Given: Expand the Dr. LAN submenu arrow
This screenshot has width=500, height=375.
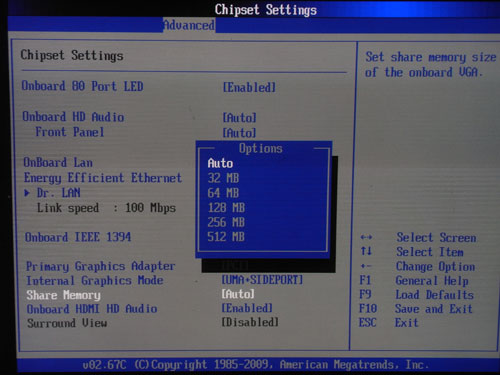Looking at the screenshot, I should click(x=27, y=193).
